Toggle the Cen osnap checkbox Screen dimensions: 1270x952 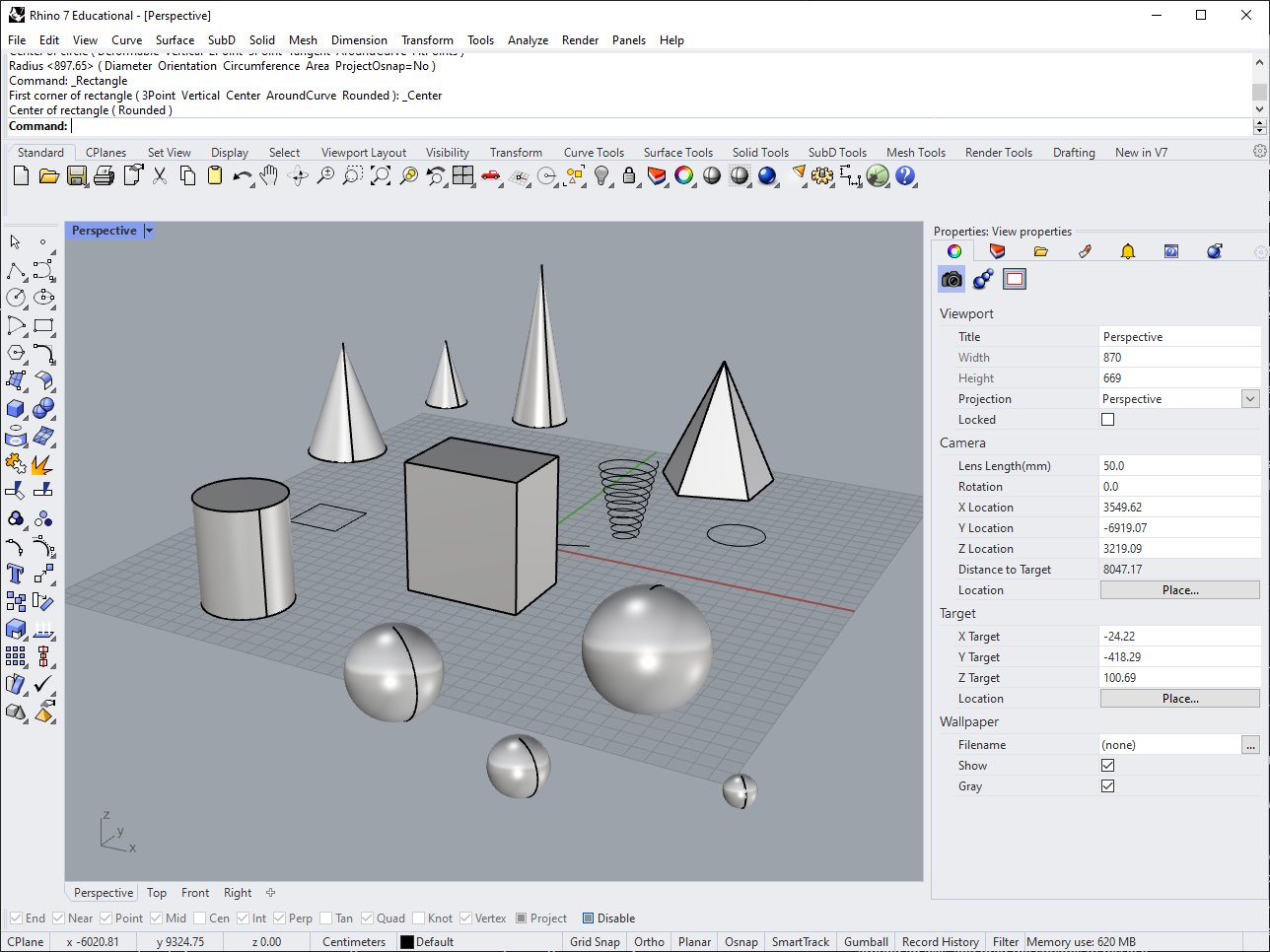tap(199, 918)
